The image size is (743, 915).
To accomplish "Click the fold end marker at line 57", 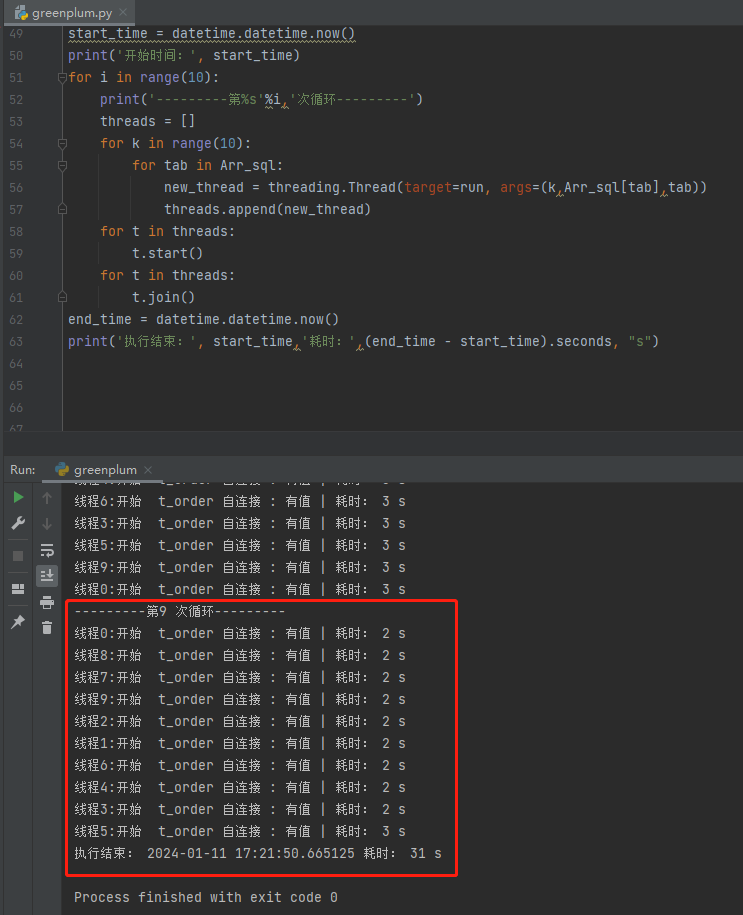I will coord(62,209).
